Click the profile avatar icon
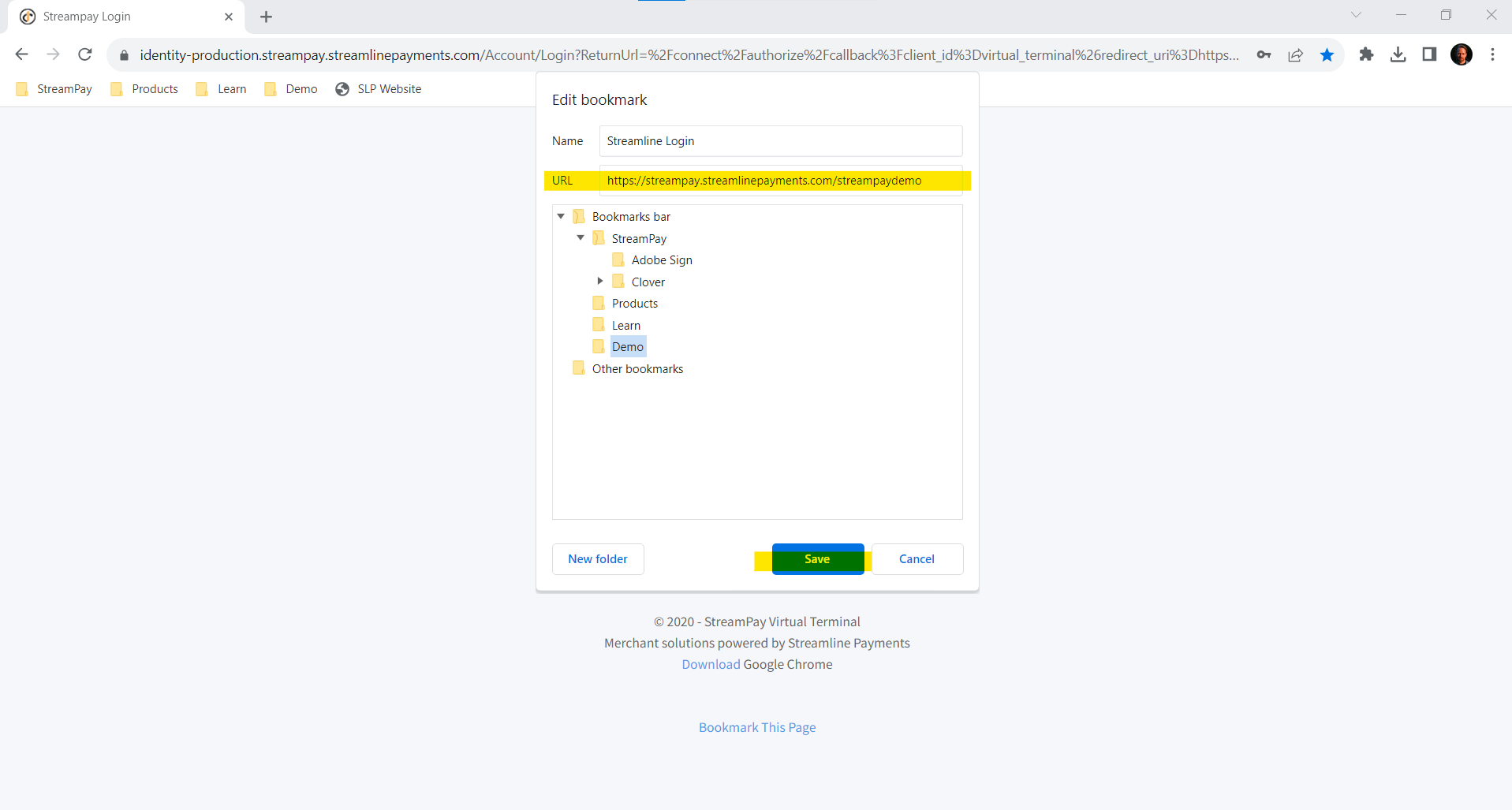 1462,54
